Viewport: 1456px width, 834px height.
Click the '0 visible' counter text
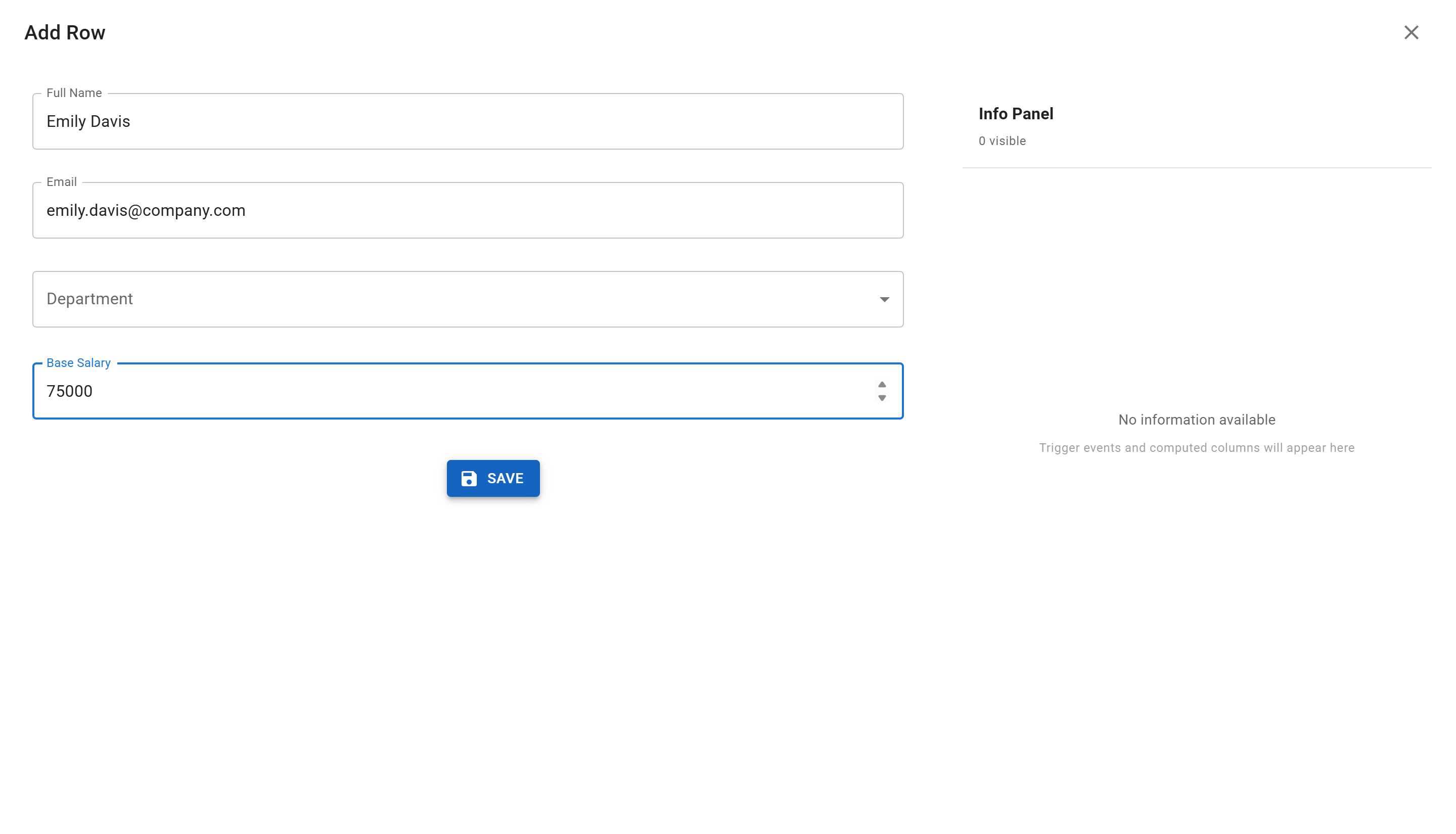coord(1002,141)
